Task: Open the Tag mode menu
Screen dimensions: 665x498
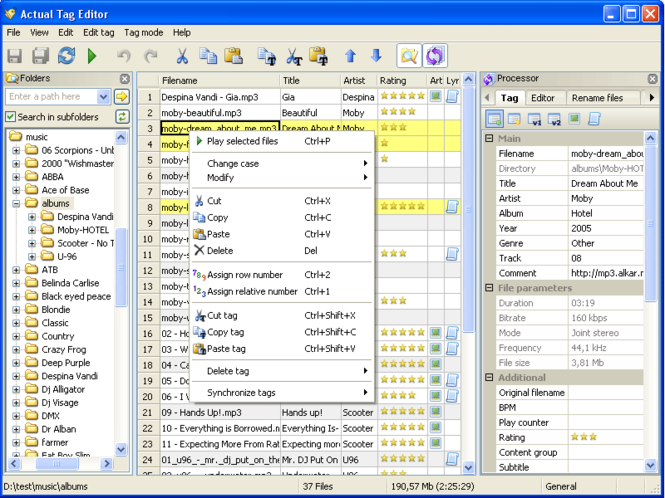Action: (x=143, y=33)
